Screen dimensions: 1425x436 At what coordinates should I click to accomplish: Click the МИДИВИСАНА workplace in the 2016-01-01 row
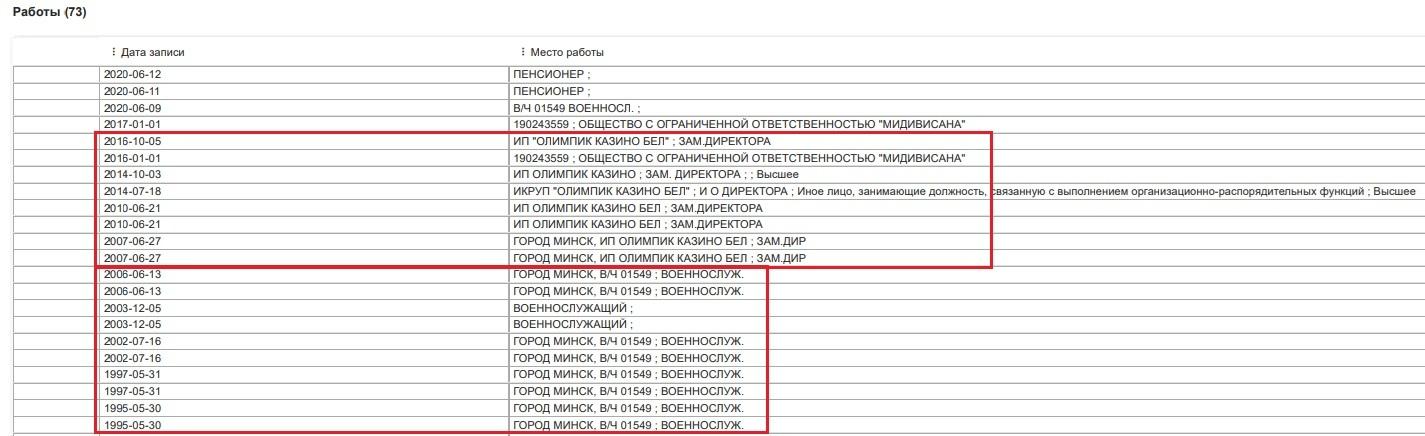coord(738,158)
